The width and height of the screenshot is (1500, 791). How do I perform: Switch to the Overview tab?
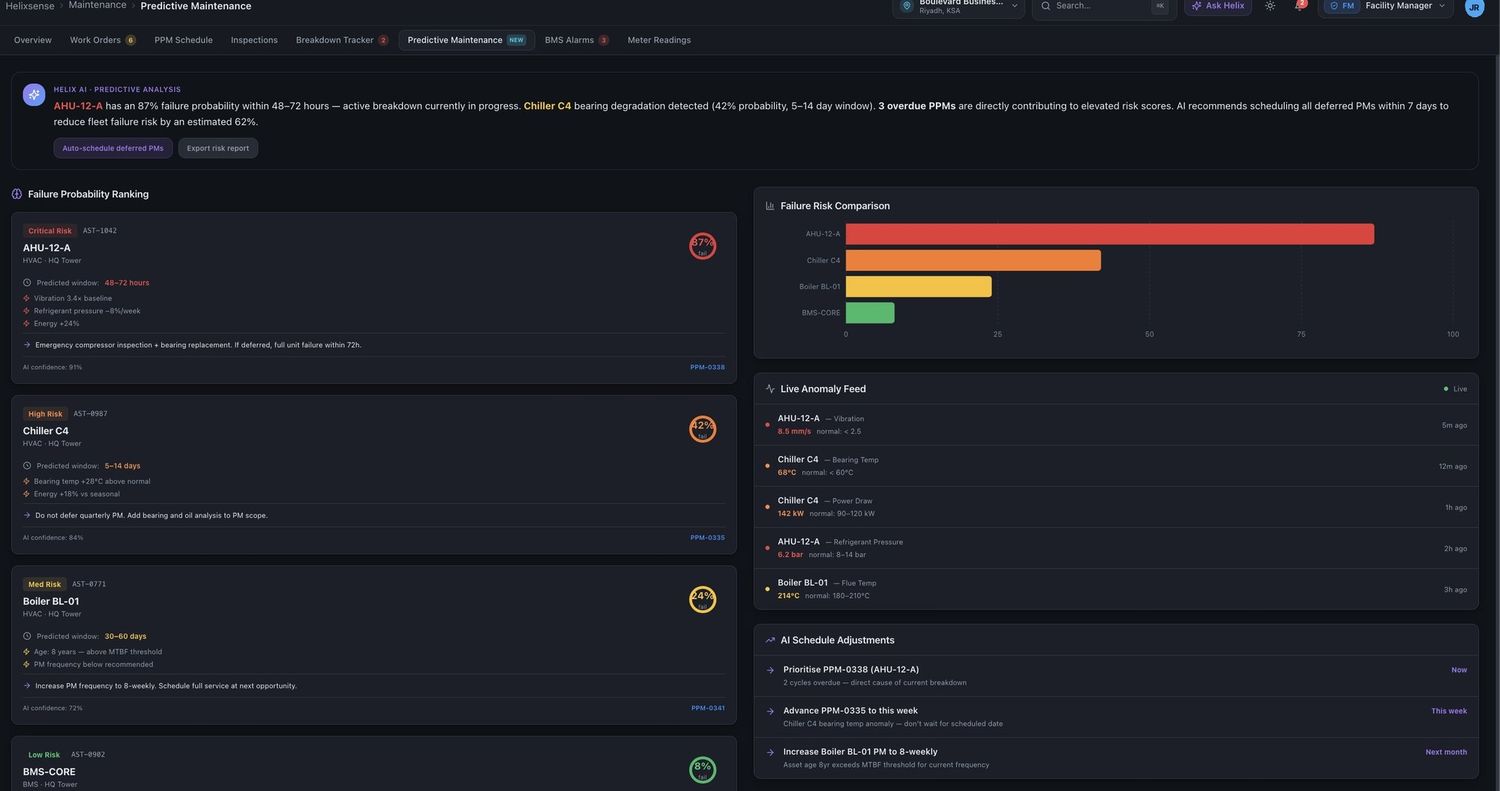(33, 40)
